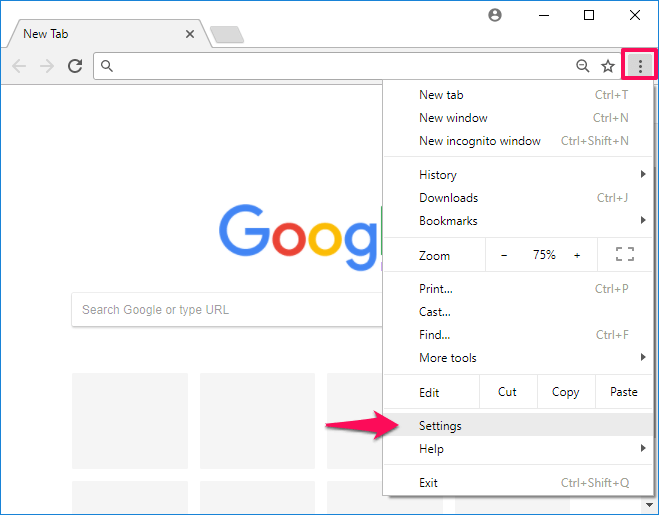Viewport: 659px width, 515px height.
Task: Expand the Help submenu arrow
Action: tap(643, 448)
